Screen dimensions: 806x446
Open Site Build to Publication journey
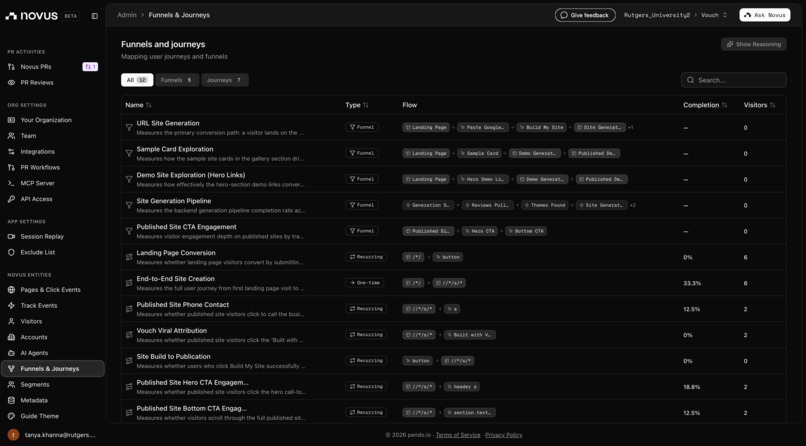click(173, 357)
